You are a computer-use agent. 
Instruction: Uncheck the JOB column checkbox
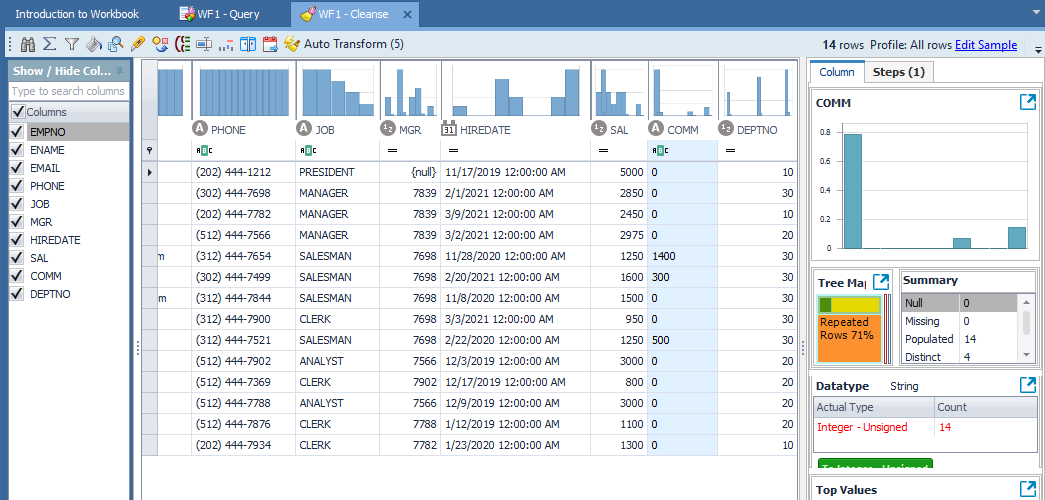(x=17, y=204)
